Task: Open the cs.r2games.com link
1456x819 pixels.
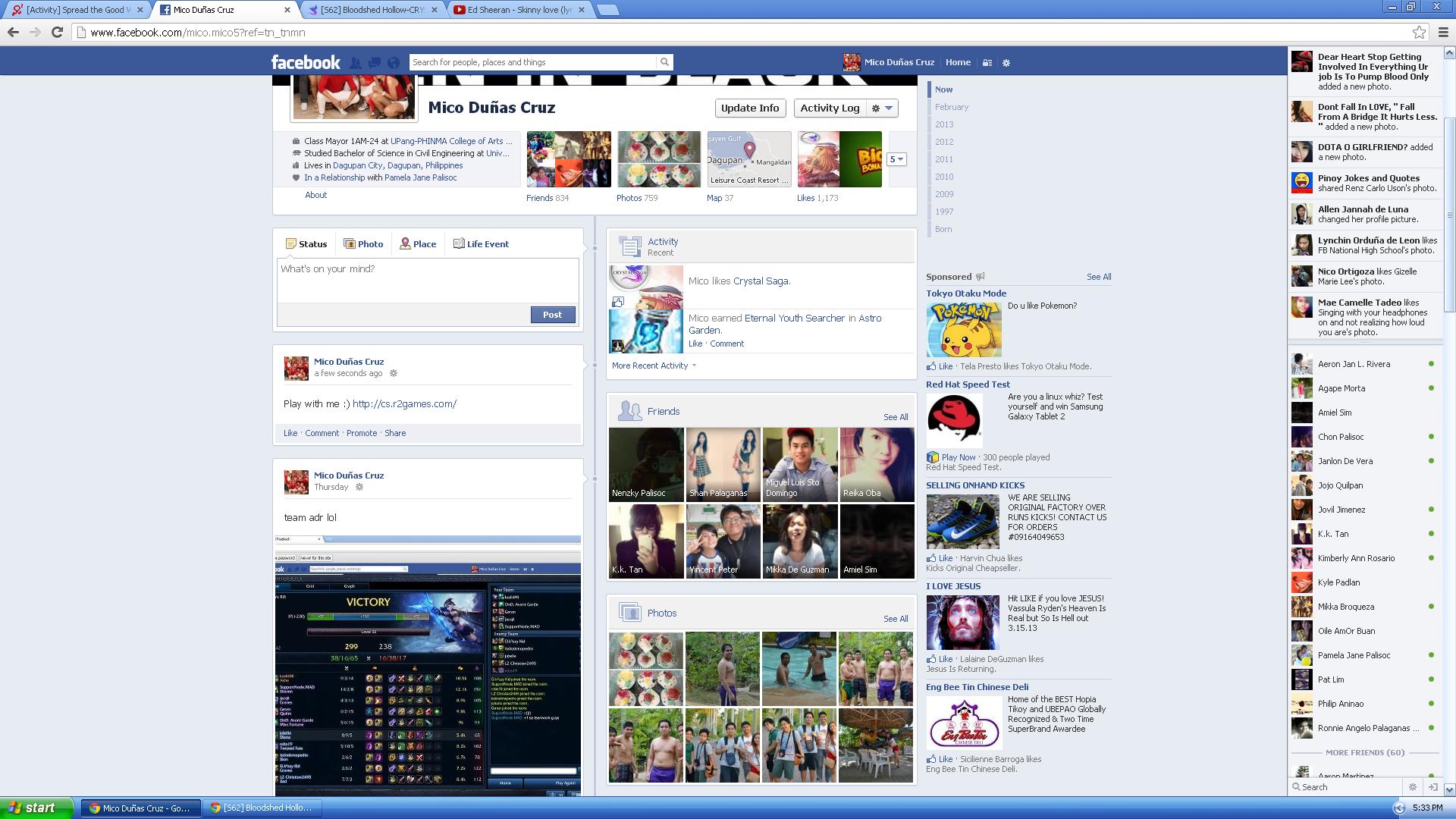Action: click(x=404, y=404)
